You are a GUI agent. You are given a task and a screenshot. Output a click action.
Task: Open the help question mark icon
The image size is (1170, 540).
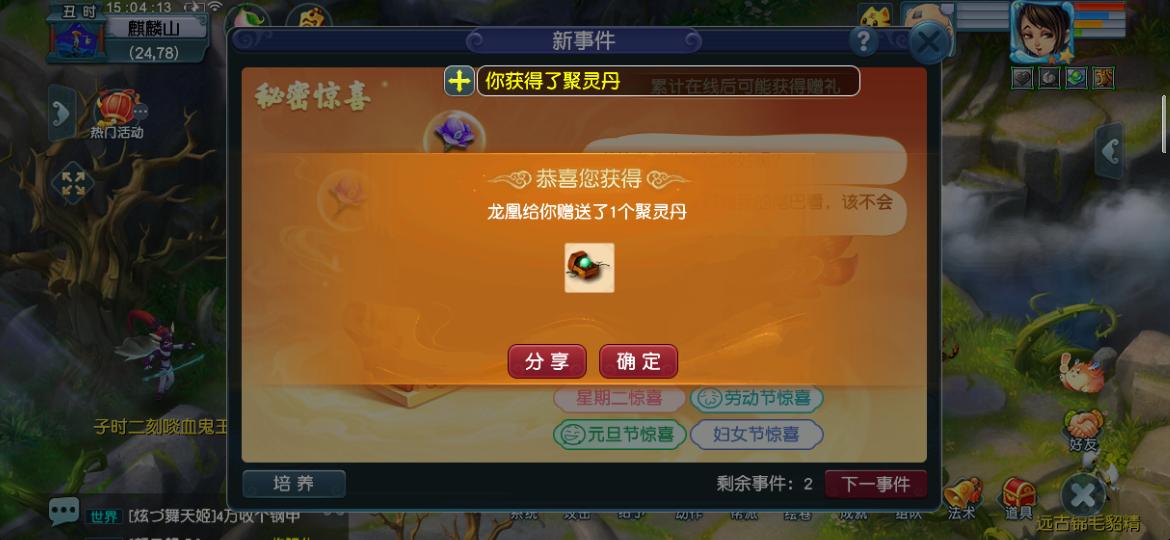(x=863, y=41)
